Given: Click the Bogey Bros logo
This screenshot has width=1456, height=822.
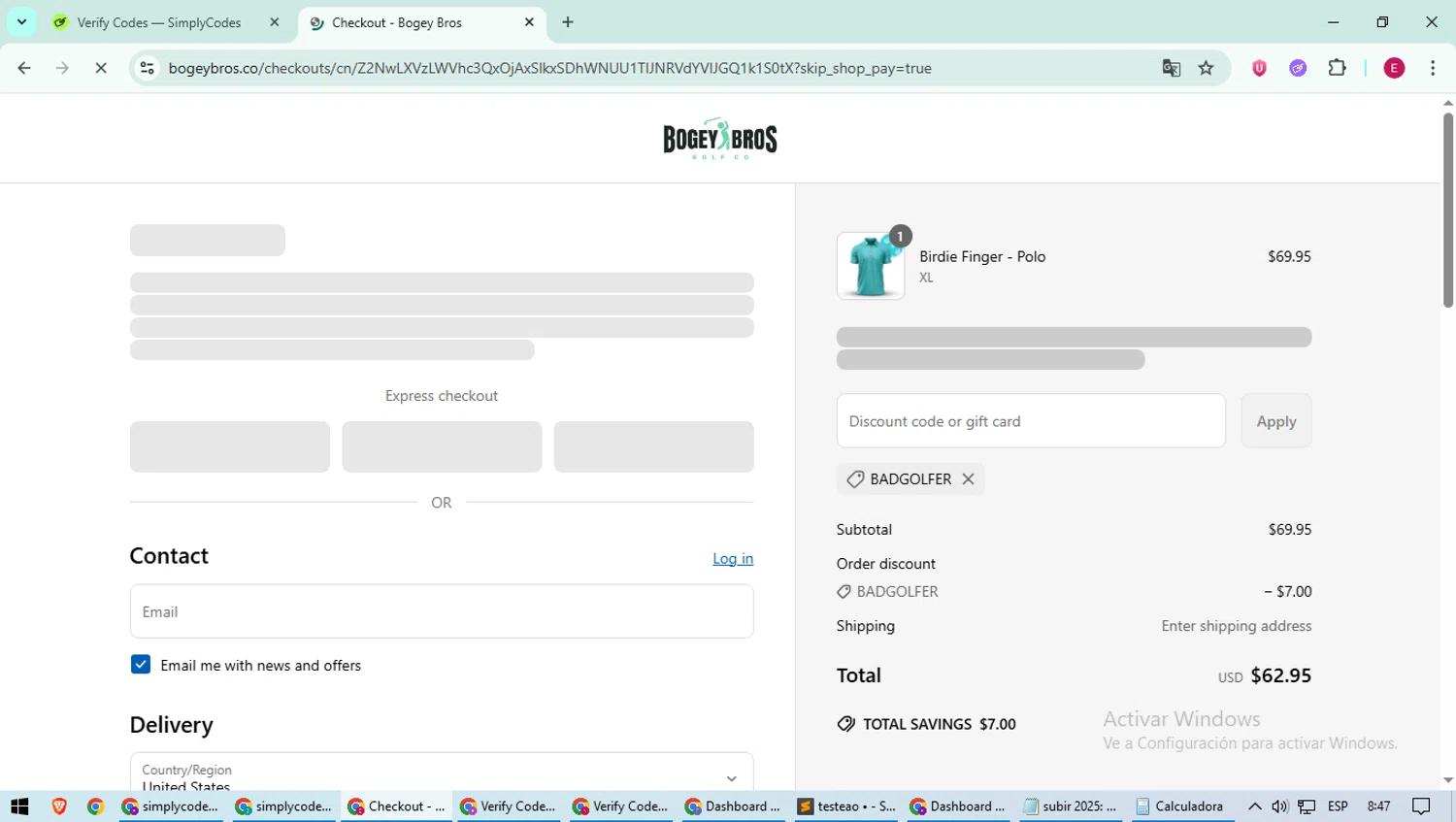Looking at the screenshot, I should pyautogui.click(x=720, y=139).
